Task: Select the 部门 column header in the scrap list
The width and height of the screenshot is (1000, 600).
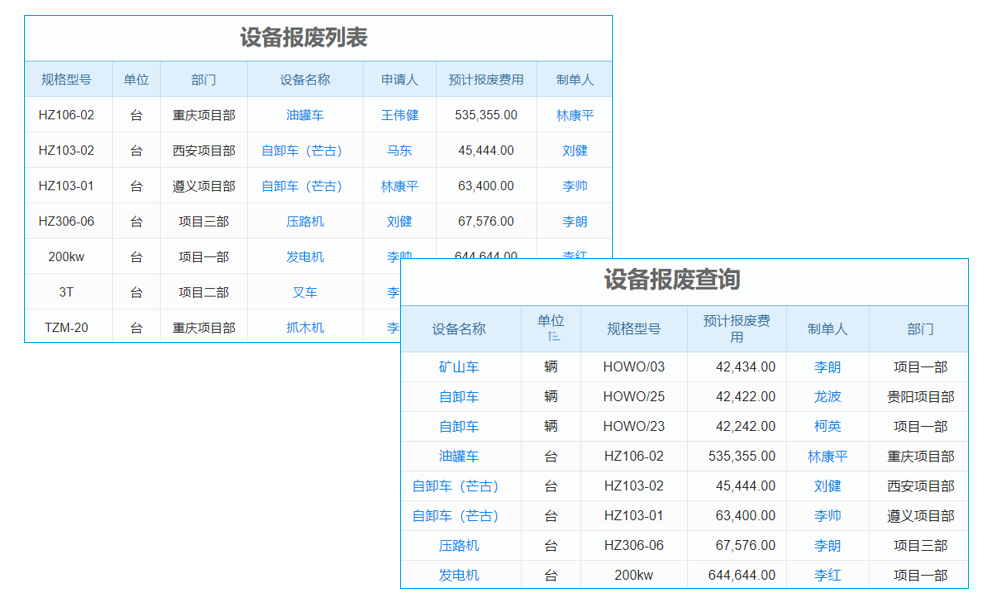Action: tap(204, 79)
